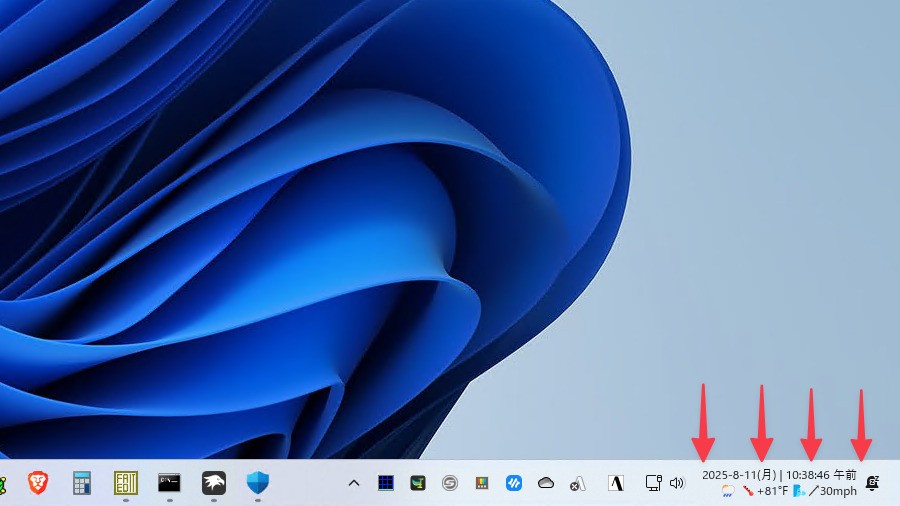This screenshot has height=506, width=900.
Task: Open the gray circular S tray icon
Action: point(450,483)
